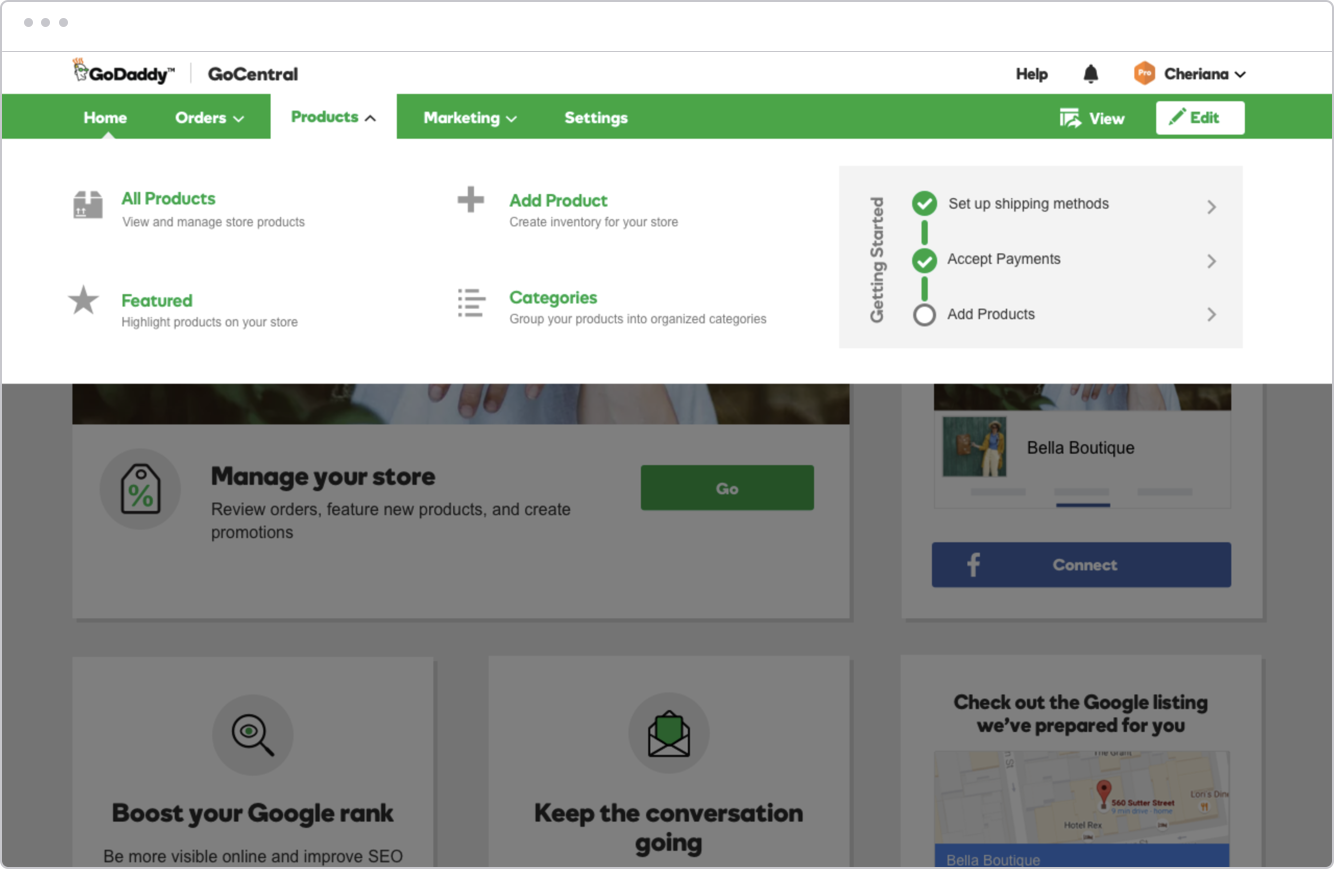This screenshot has width=1334, height=869.
Task: Click 'Bella Boutique' blue map caption
Action: click(993, 859)
